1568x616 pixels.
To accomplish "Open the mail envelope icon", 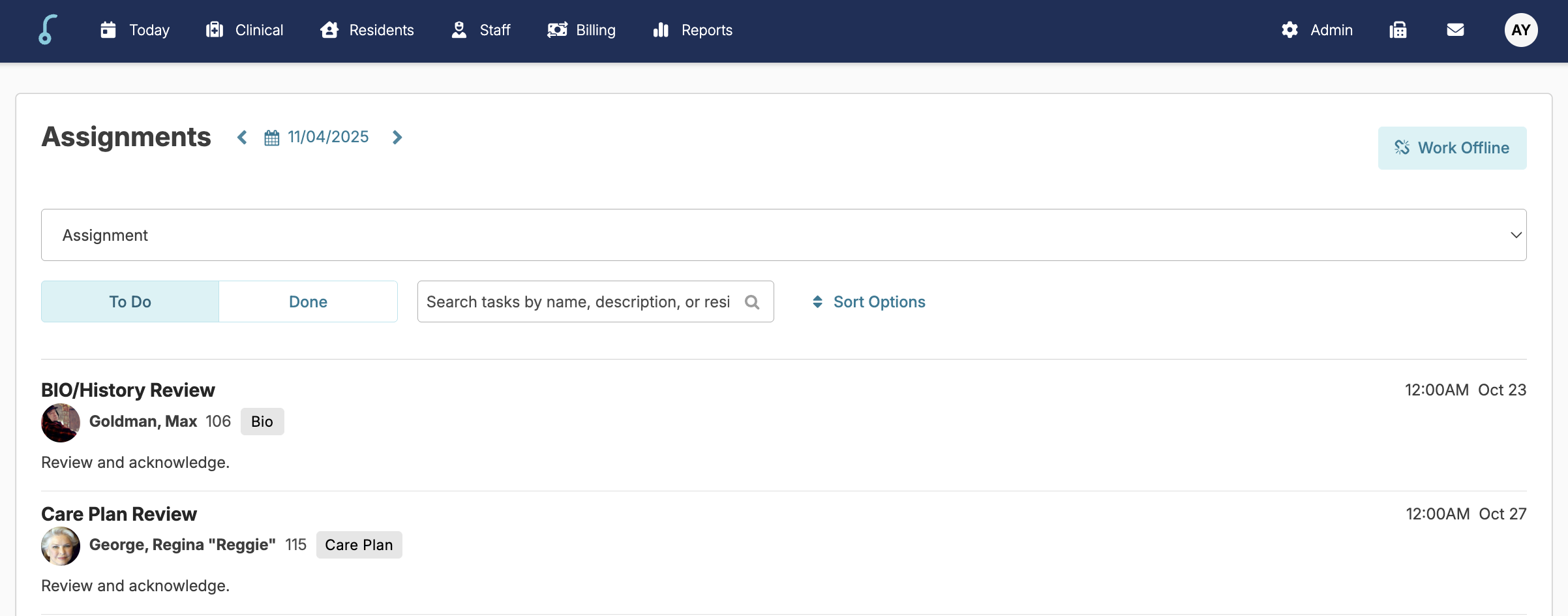I will click(x=1455, y=30).
